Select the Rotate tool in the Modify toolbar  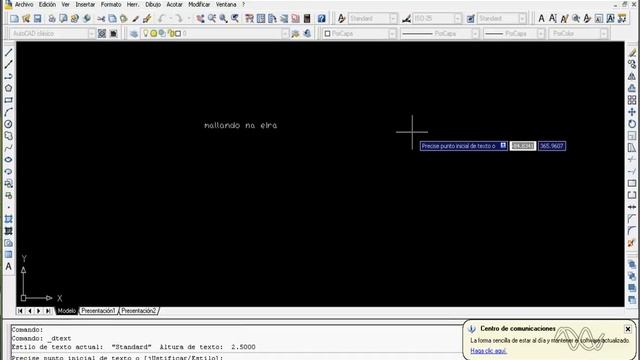632,124
